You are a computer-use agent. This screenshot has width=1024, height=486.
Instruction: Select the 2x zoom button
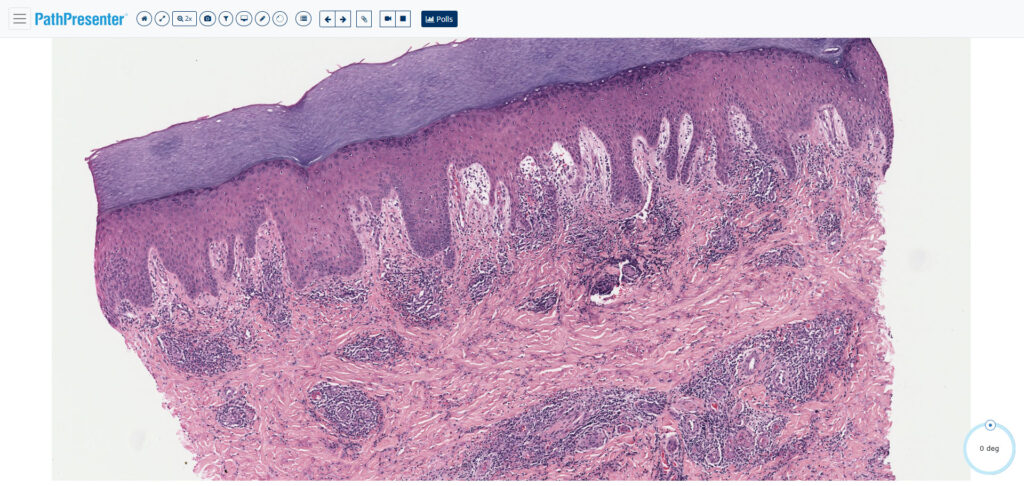(184, 19)
